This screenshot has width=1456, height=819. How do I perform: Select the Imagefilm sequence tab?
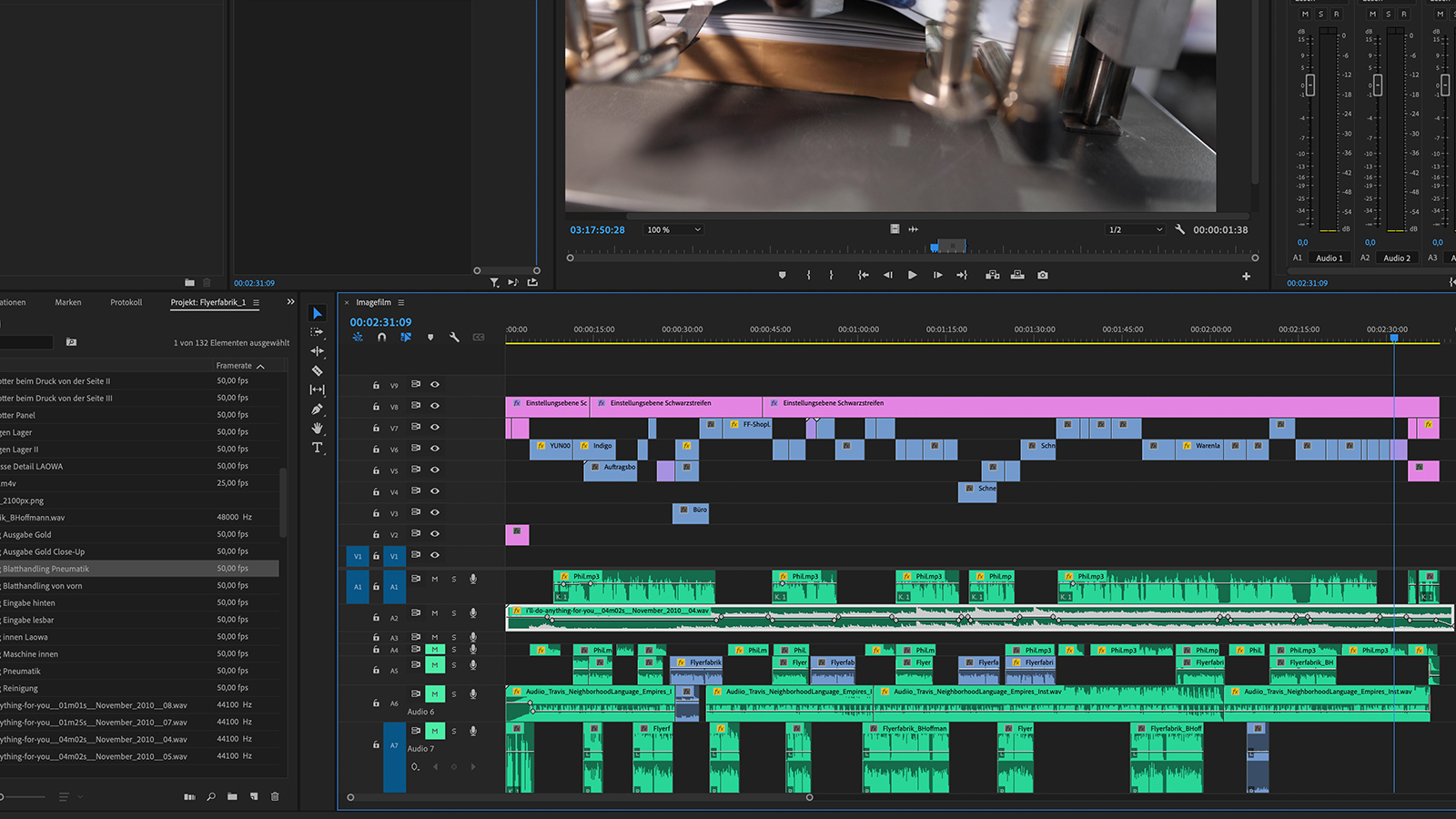[x=374, y=302]
